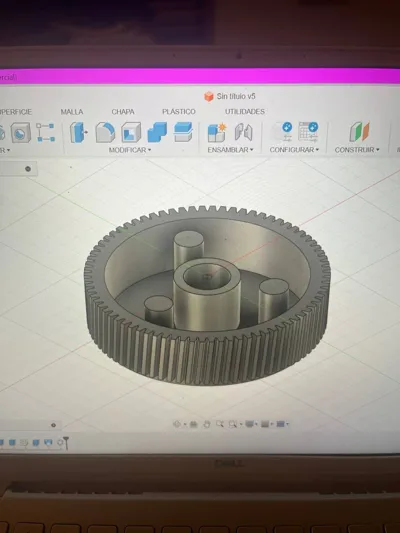Click the Look At navigation icon
This screenshot has height=533, width=400.
[x=194, y=424]
